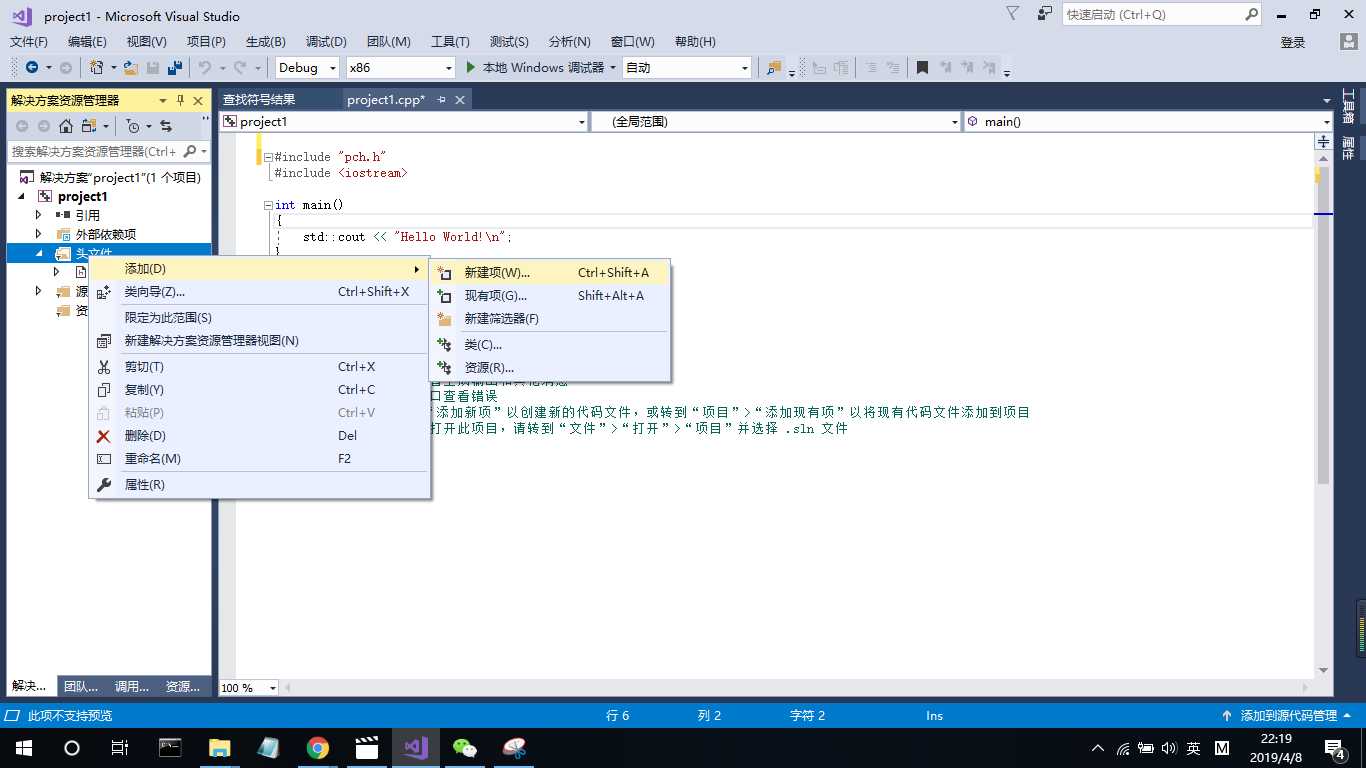Viewport: 1366px width, 768px height.
Task: Collapse the project1 tree node
Action: (22, 197)
